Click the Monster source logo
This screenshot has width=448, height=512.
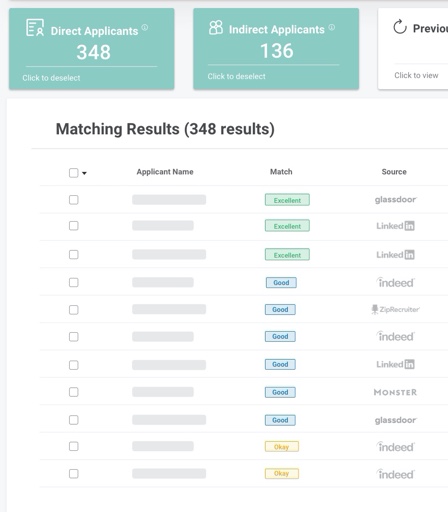(395, 392)
